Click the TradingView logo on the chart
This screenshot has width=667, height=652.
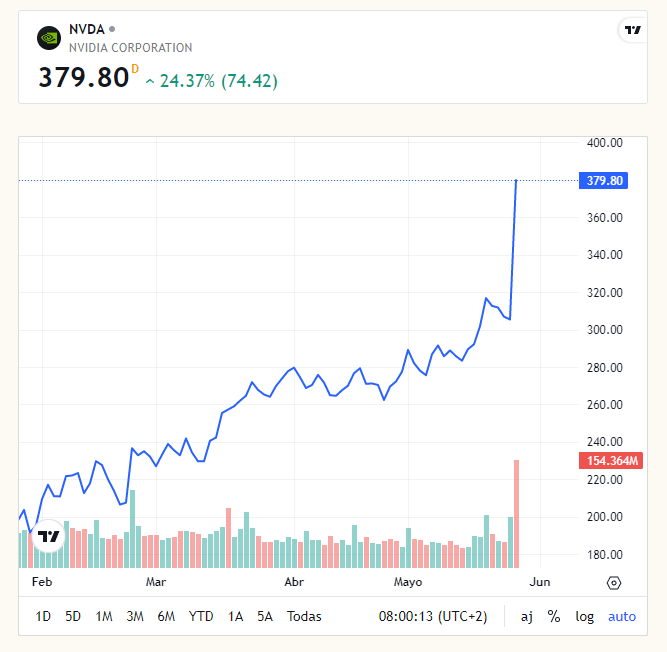click(48, 536)
